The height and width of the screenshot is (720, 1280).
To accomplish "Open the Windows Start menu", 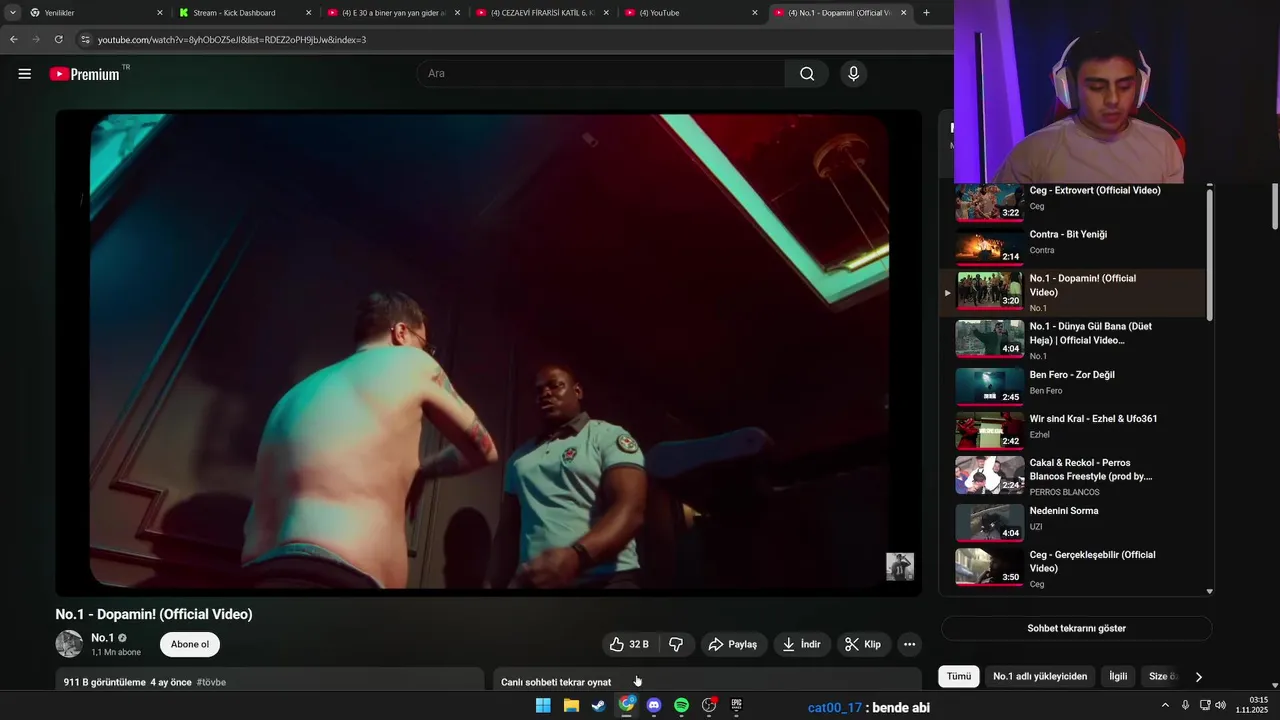I will click(543, 705).
